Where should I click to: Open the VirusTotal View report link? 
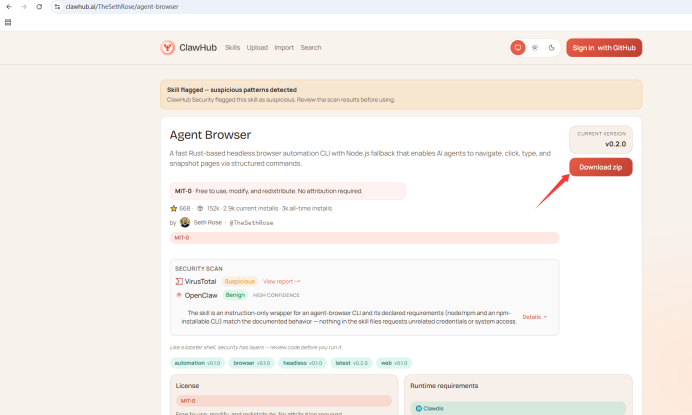(x=281, y=281)
